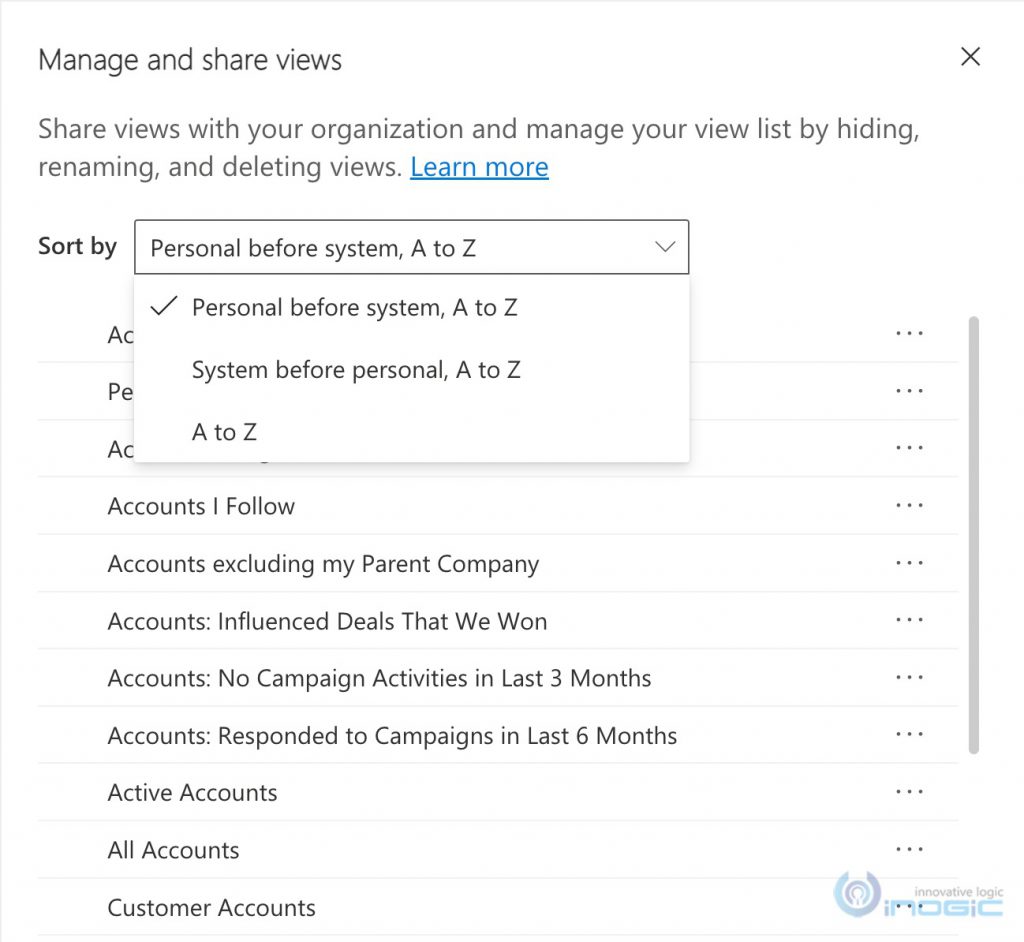The image size is (1024, 942).
Task: Select the checkmarked Personal before system option
Action: coord(353,307)
